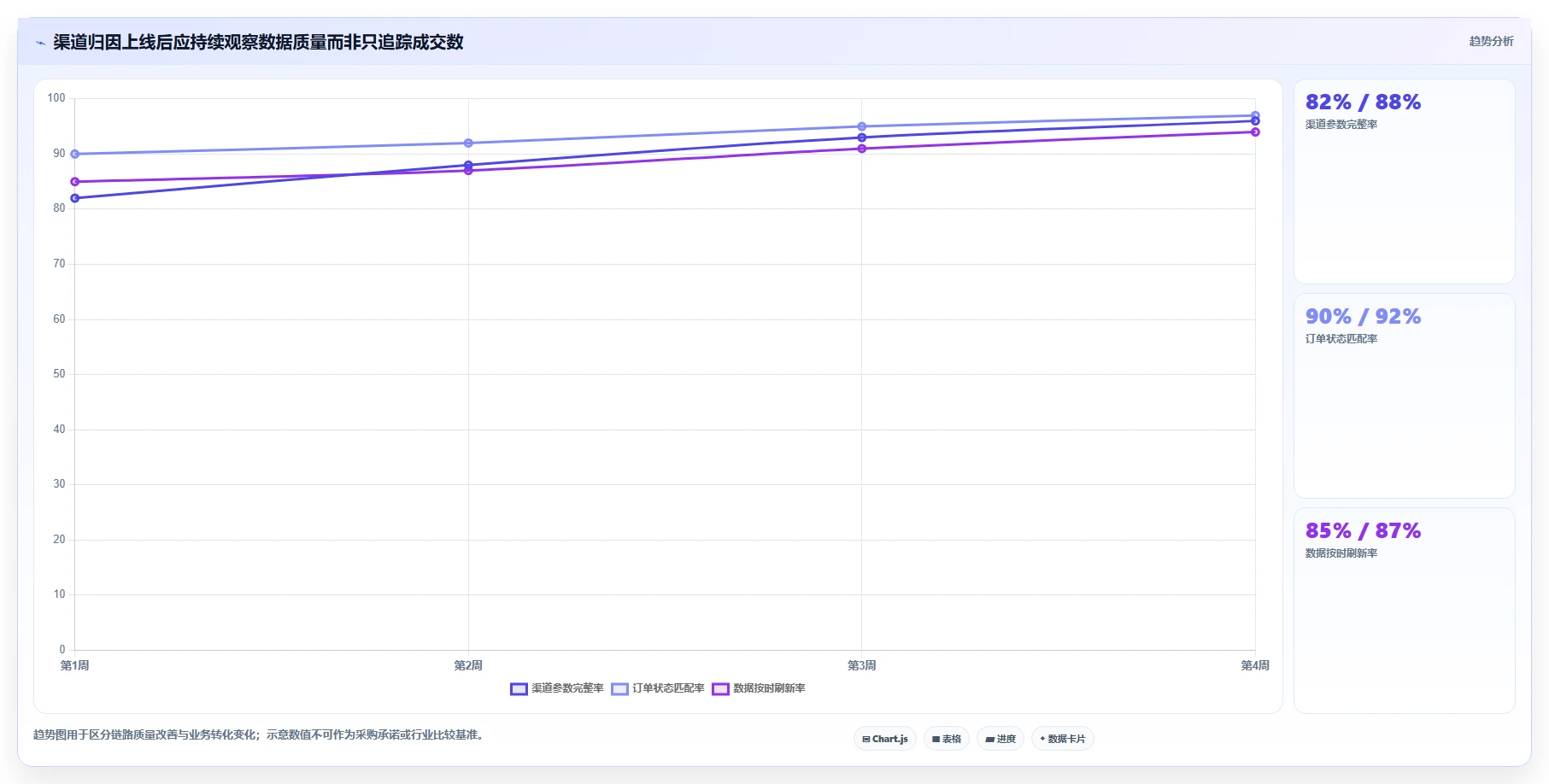The image size is (1549, 784).
Task: Click the 订单状态匹配率 data point at 第1周
Action: 75,154
